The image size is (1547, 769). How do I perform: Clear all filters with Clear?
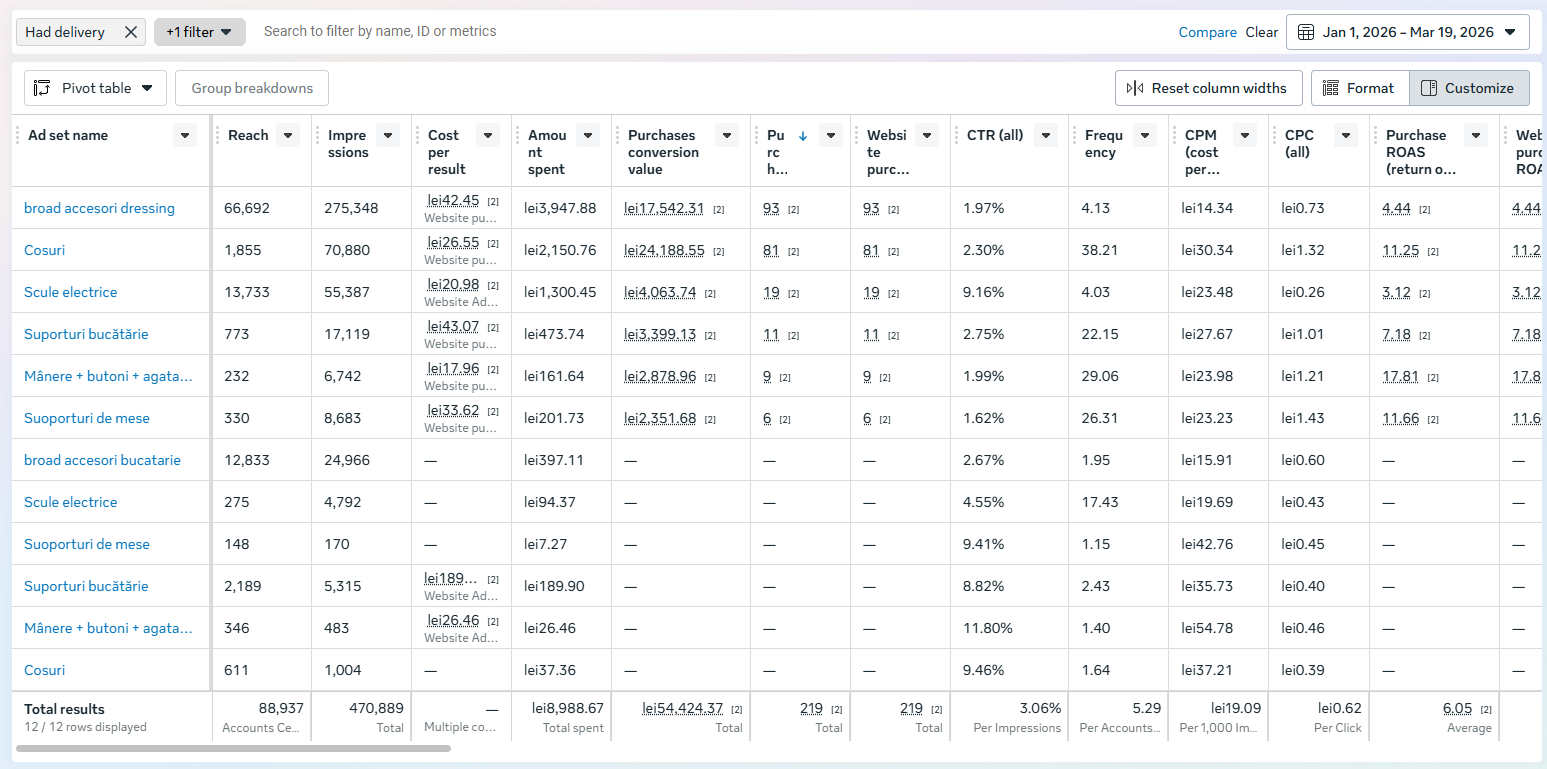coord(1261,32)
